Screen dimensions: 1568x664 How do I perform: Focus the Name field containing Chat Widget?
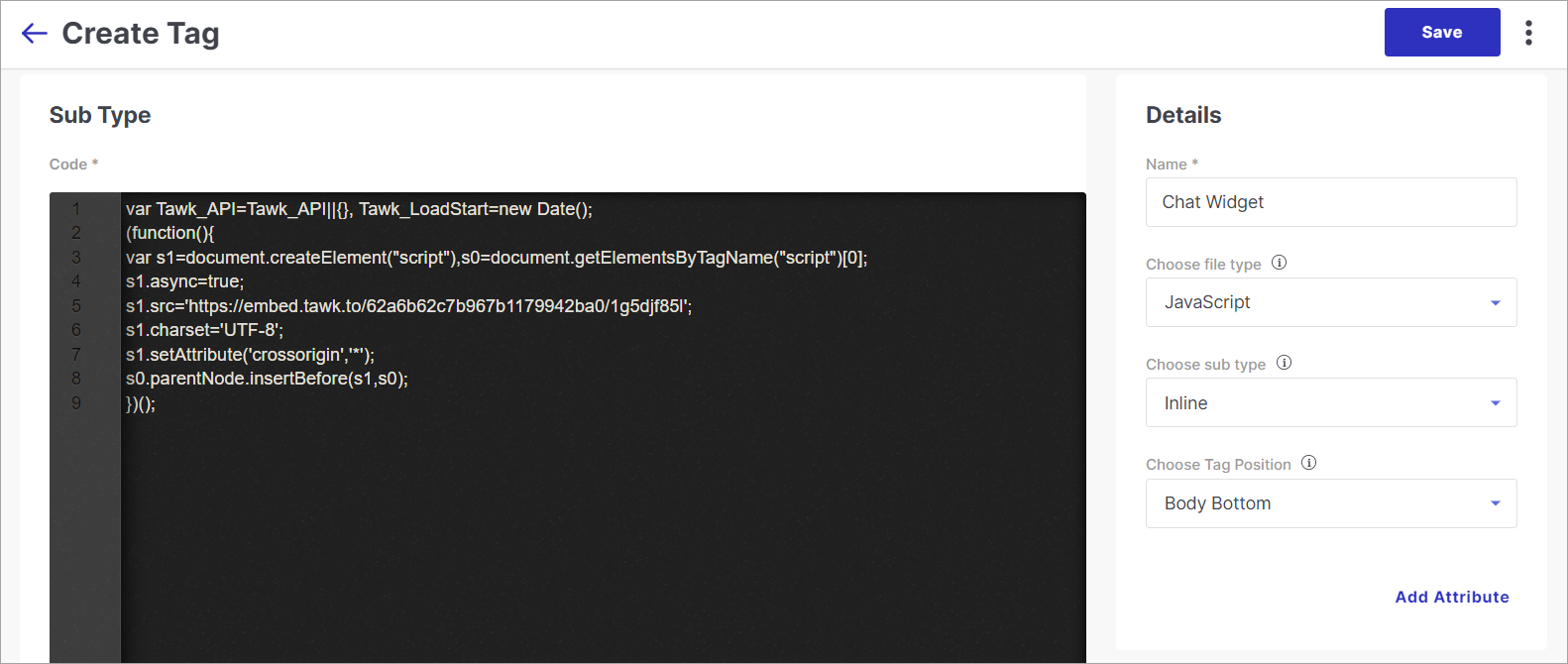[1331, 202]
